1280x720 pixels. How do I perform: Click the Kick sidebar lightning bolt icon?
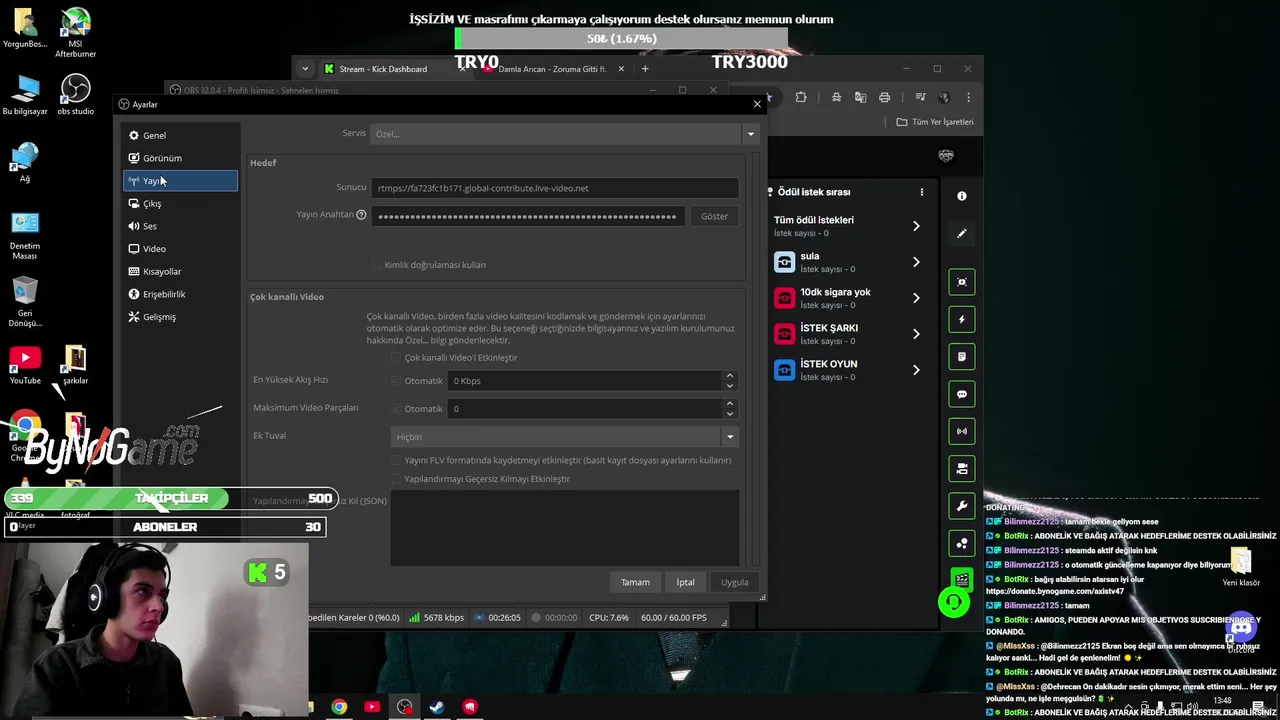pyautogui.click(x=962, y=320)
